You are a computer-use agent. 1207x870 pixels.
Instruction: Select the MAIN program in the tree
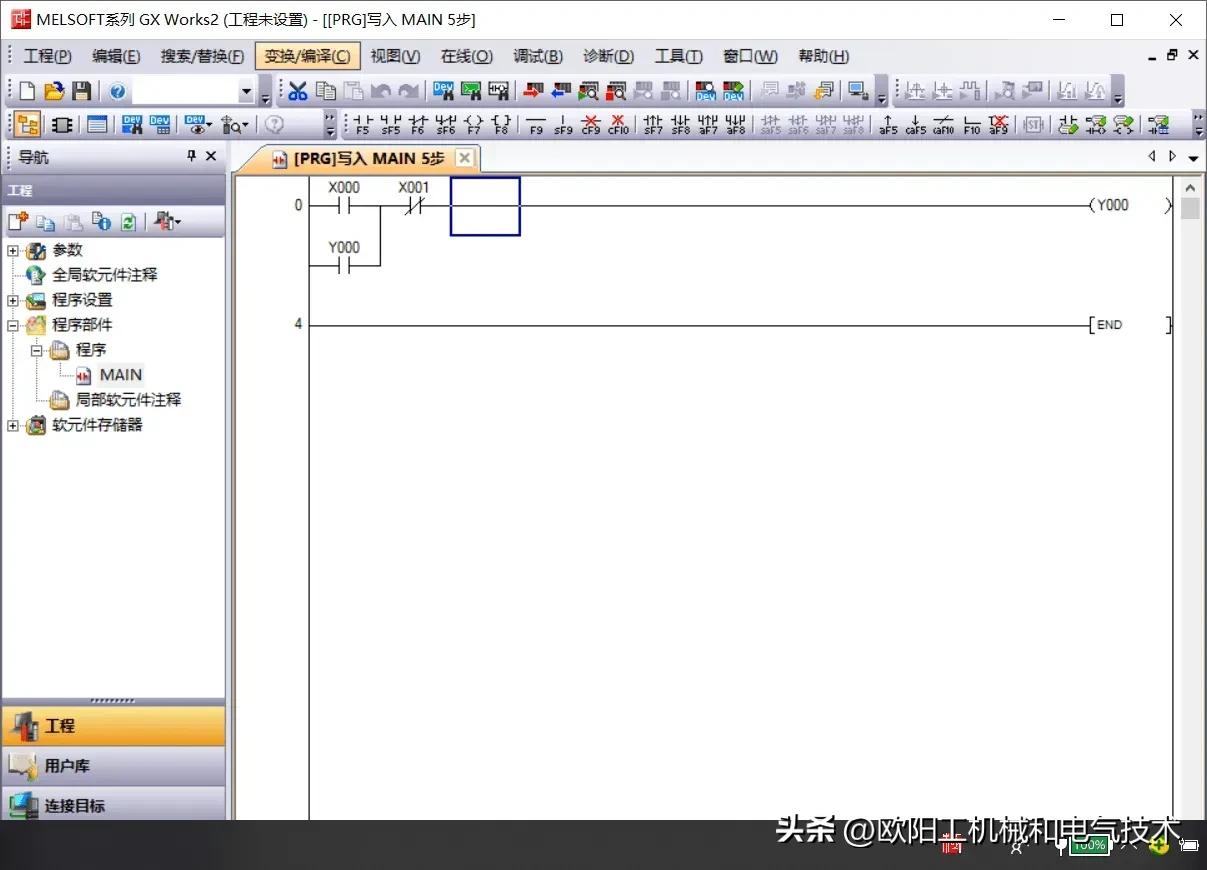120,375
